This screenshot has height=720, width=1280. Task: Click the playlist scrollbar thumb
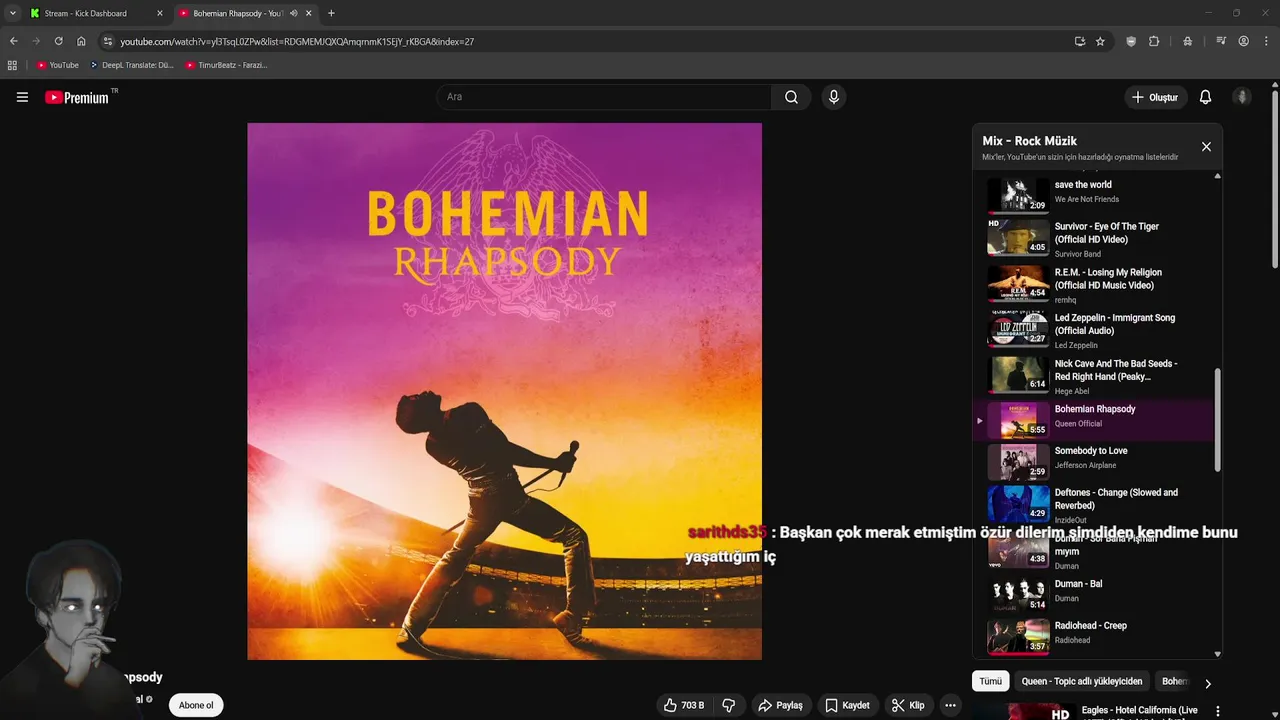1217,420
